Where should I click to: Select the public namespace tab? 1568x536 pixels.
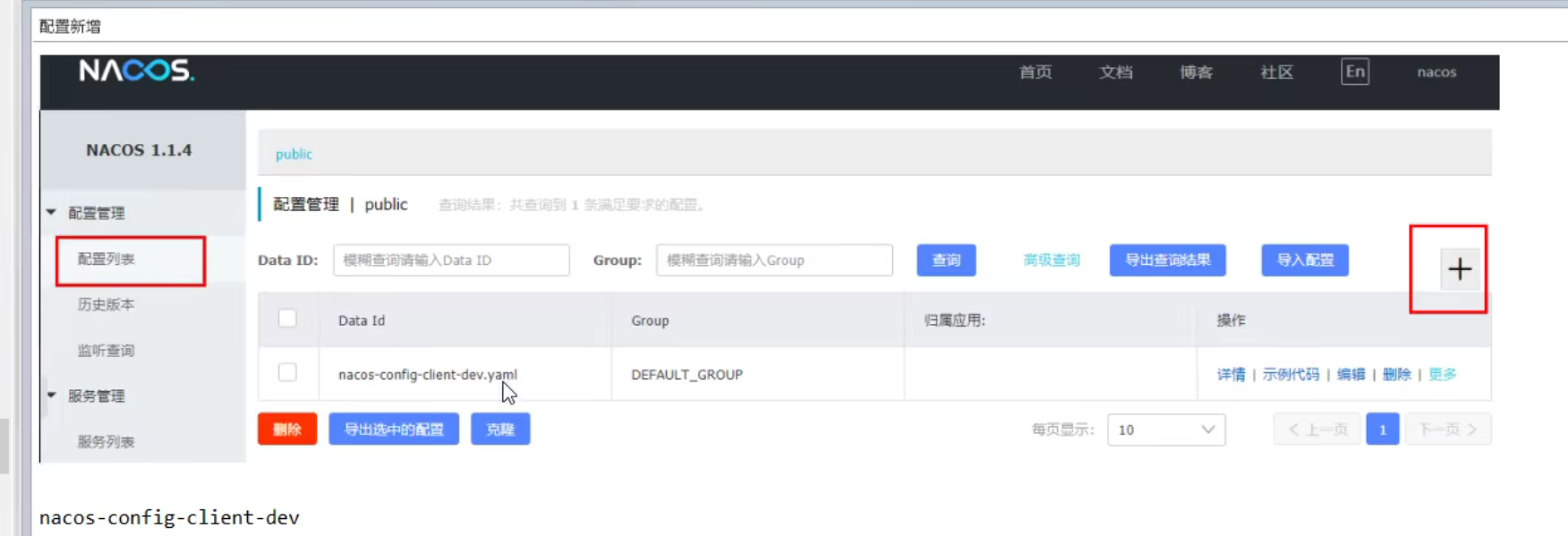point(294,154)
